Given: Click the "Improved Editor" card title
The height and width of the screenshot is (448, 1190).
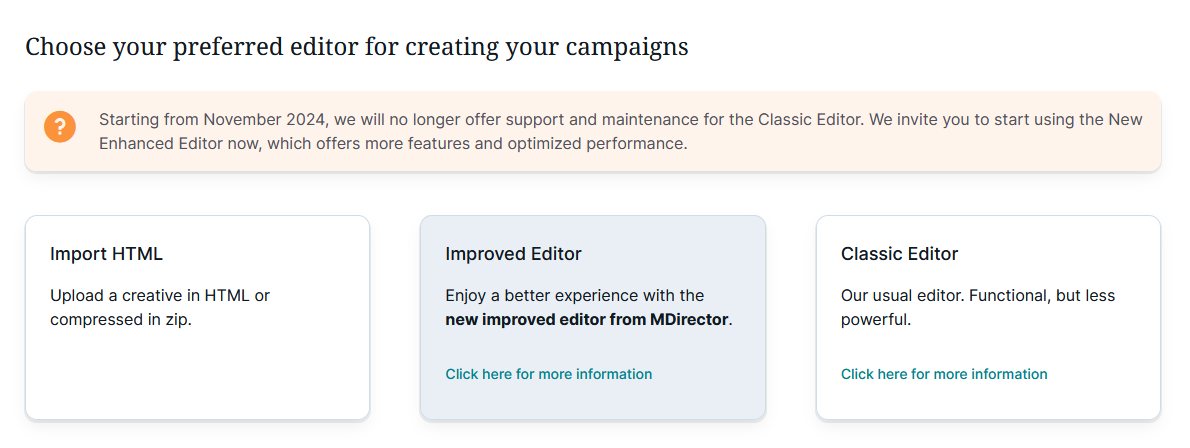Looking at the screenshot, I should click(x=513, y=254).
